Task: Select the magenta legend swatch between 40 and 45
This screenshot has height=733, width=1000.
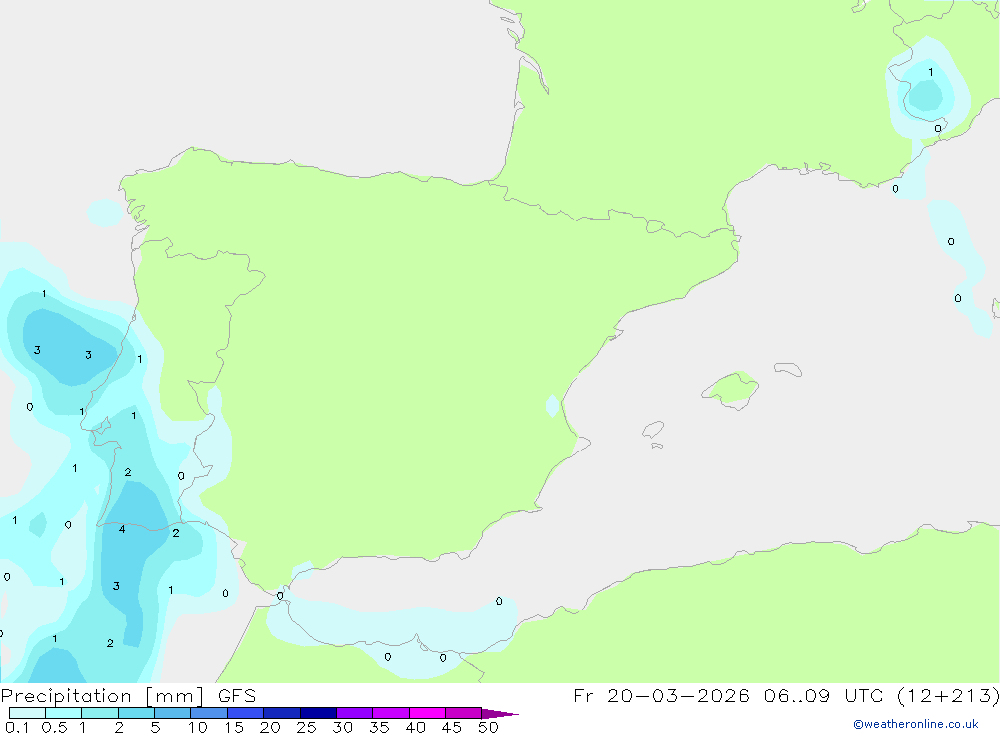Action: (x=427, y=713)
